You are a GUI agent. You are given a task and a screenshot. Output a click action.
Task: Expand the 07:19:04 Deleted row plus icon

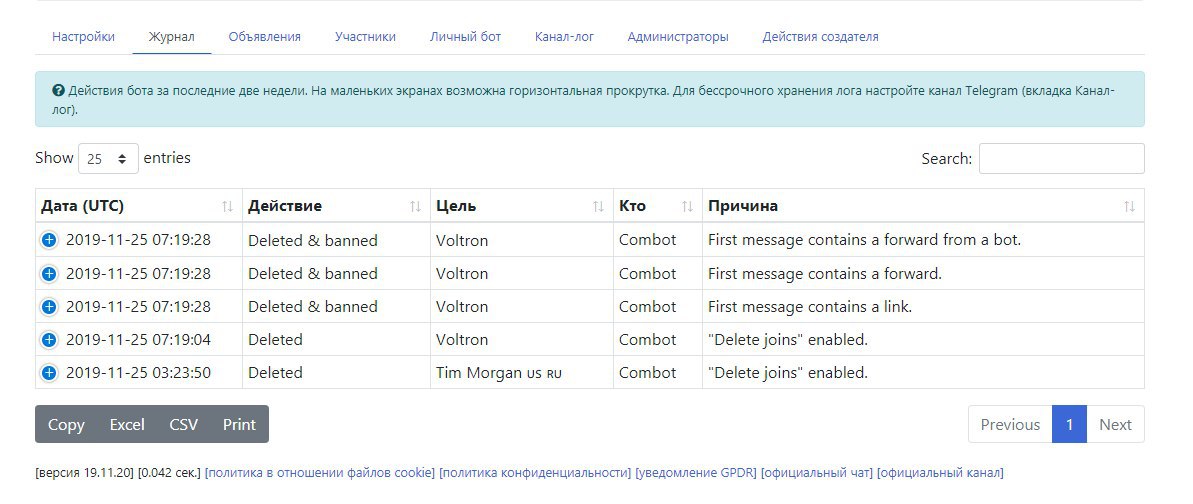point(49,340)
